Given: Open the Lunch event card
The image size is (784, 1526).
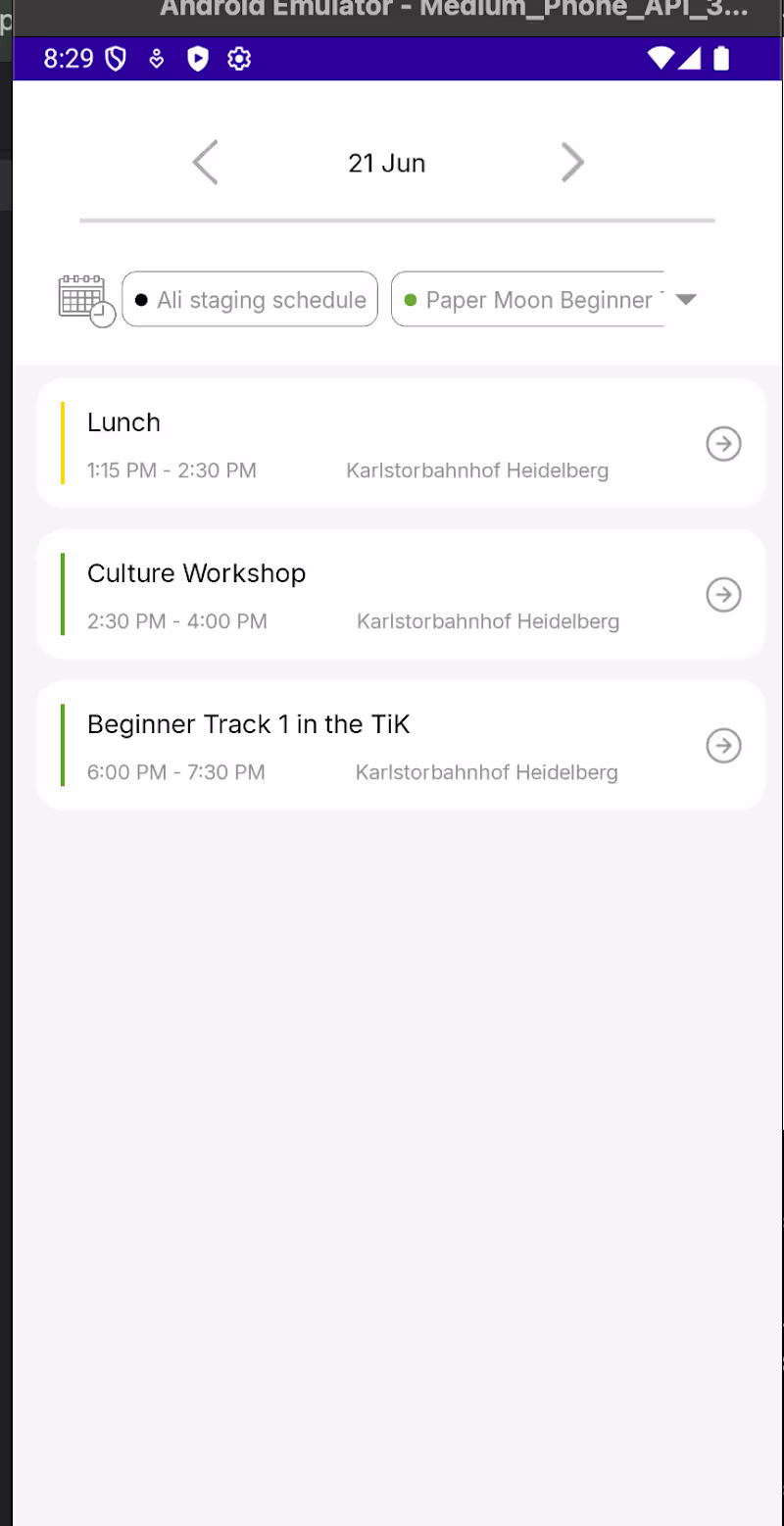Looking at the screenshot, I should 392,441.
